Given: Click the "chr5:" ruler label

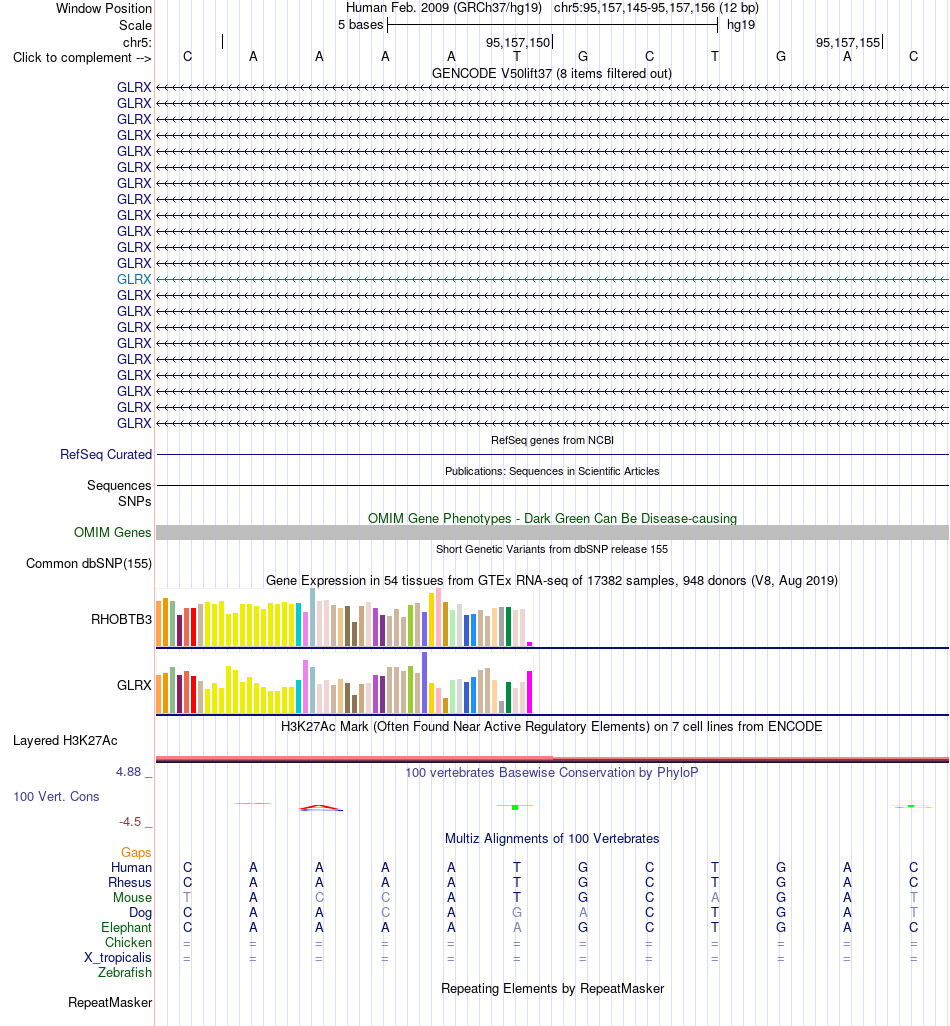Looking at the screenshot, I should [x=137, y=43].
